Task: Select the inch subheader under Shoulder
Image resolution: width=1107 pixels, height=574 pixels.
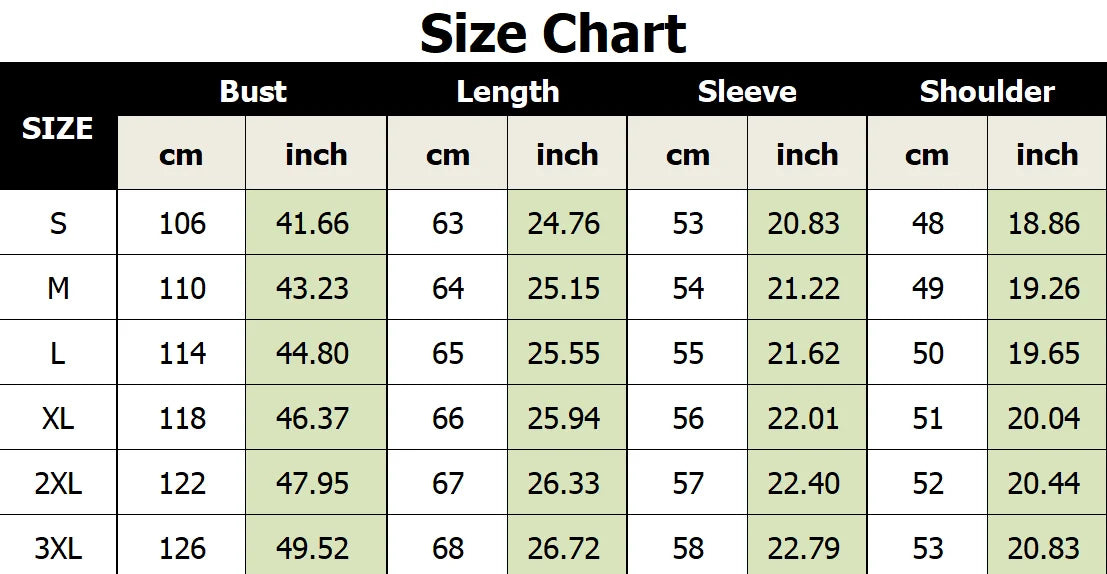Action: [1047, 155]
